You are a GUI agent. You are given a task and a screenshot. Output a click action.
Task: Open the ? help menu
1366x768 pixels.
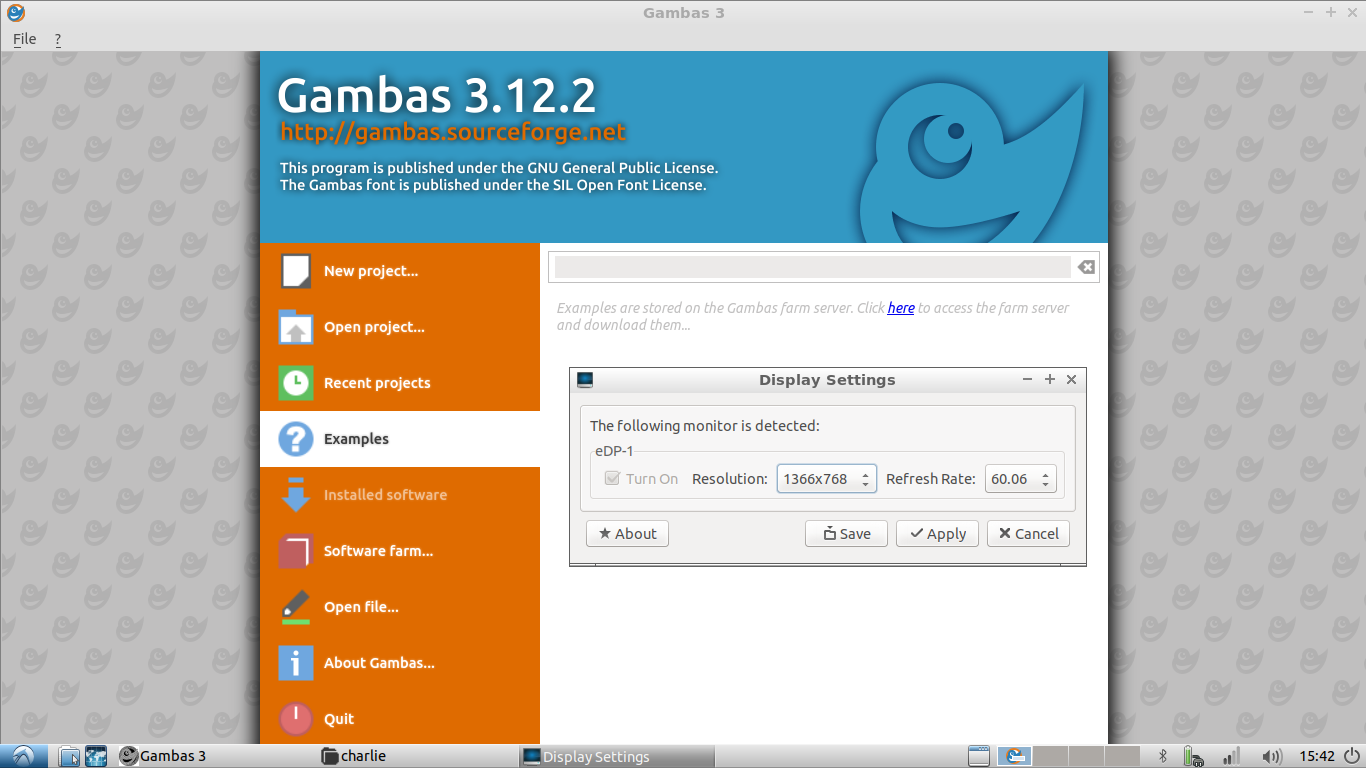tap(58, 39)
